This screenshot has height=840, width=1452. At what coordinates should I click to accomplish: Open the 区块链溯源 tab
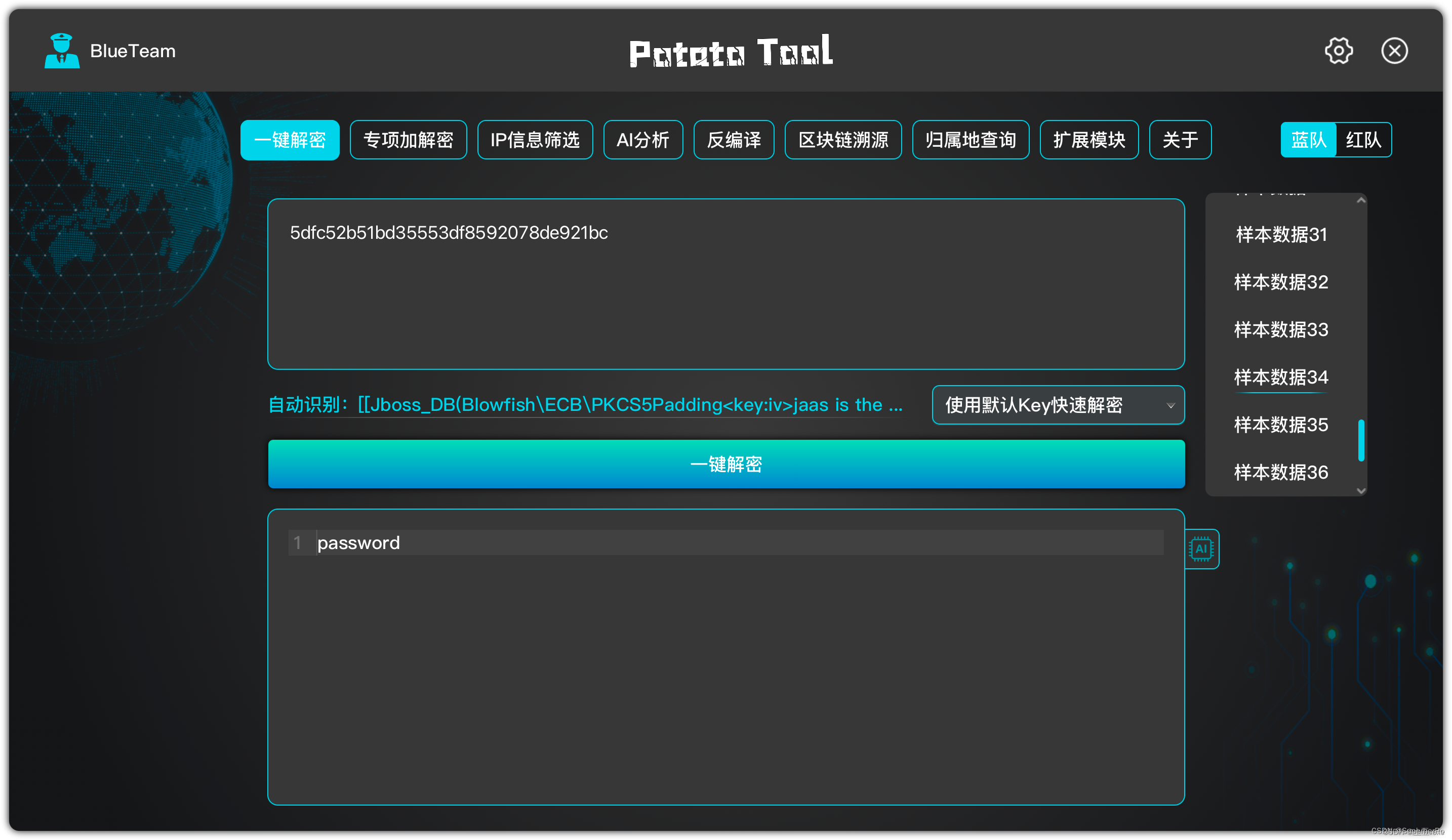point(842,140)
